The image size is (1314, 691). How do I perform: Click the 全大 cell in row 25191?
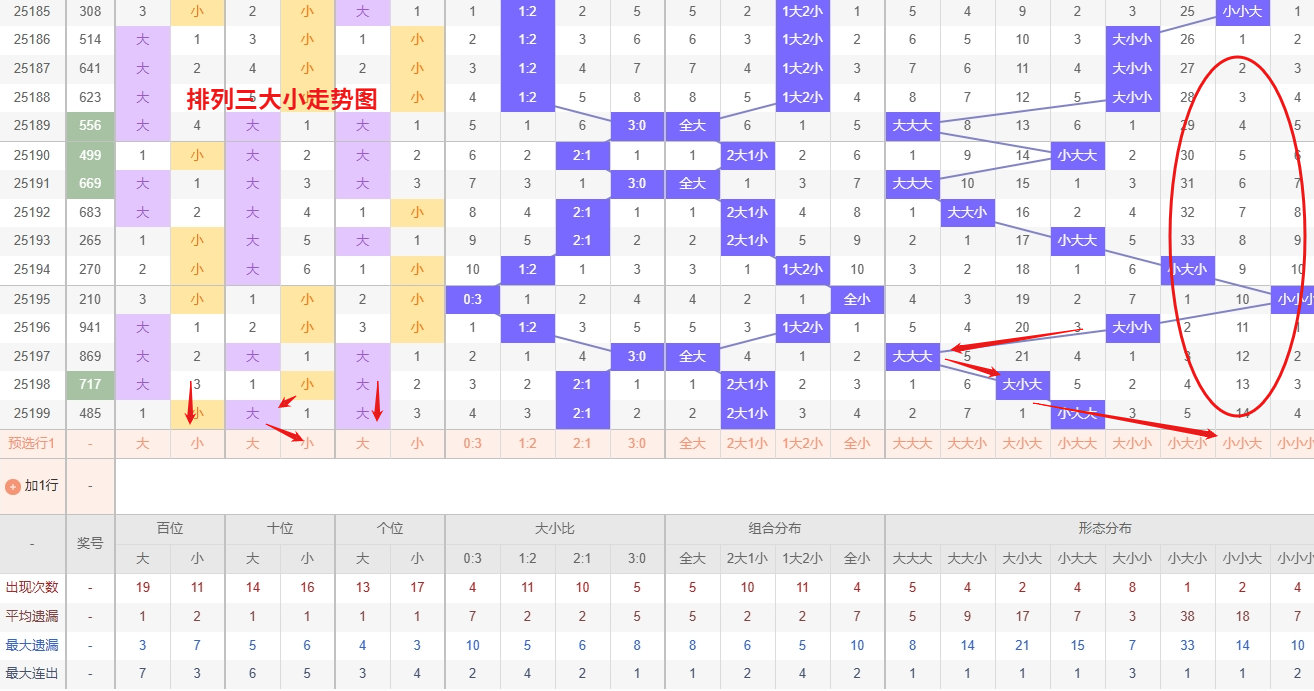tap(692, 184)
